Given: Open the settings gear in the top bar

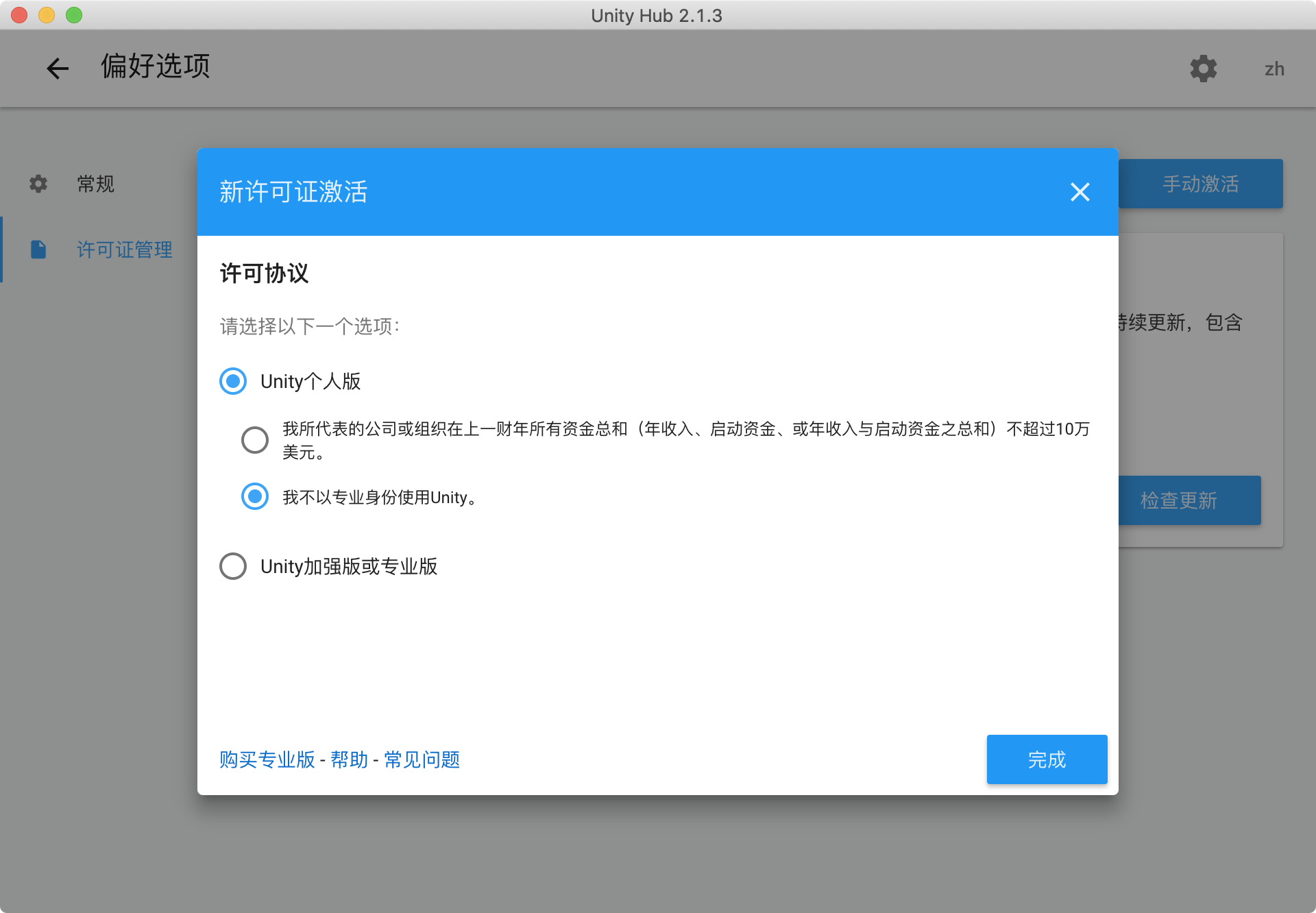Looking at the screenshot, I should [x=1204, y=69].
